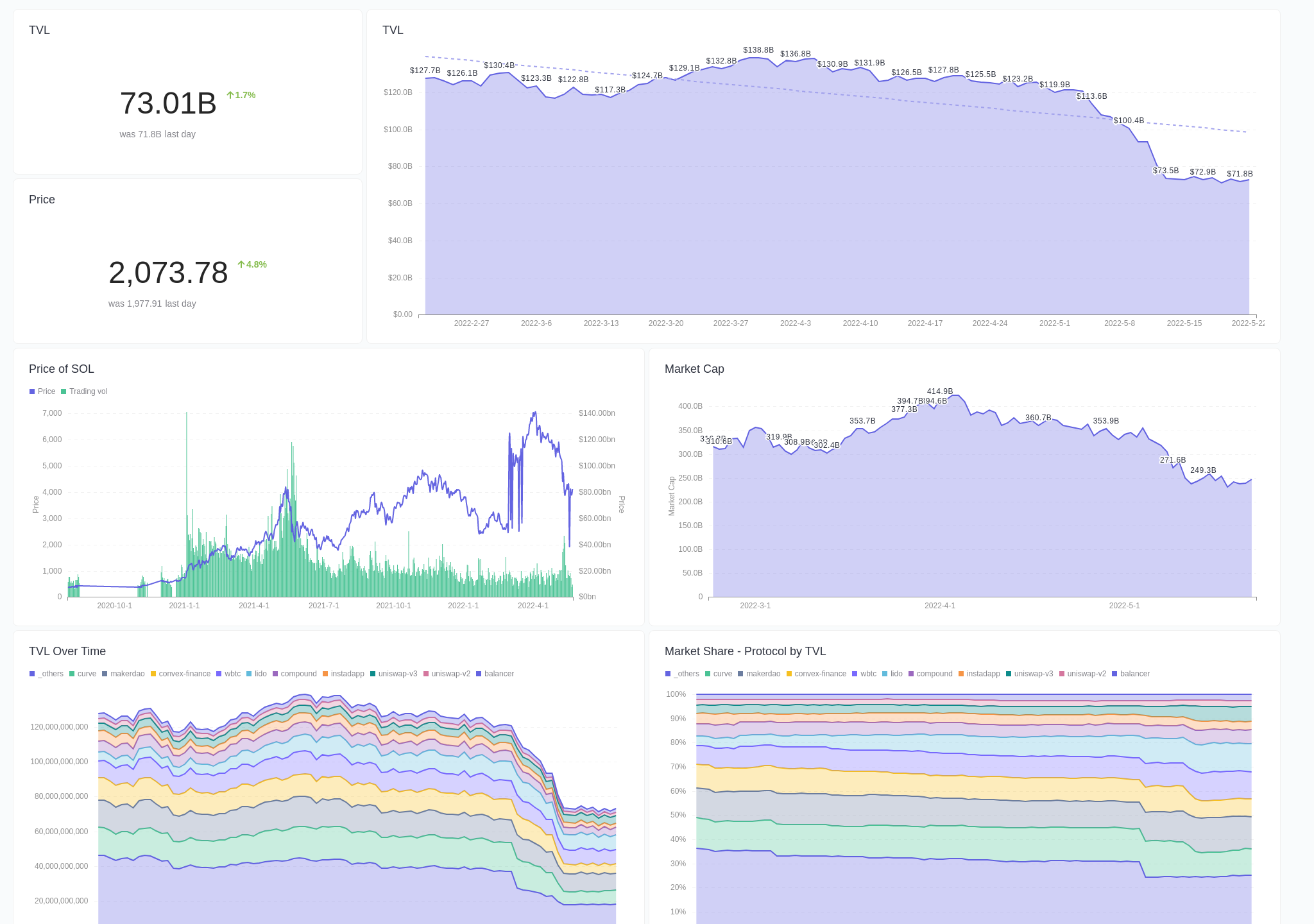
Task: Click the $117.3B data label on TVL chart
Action: click(x=610, y=90)
